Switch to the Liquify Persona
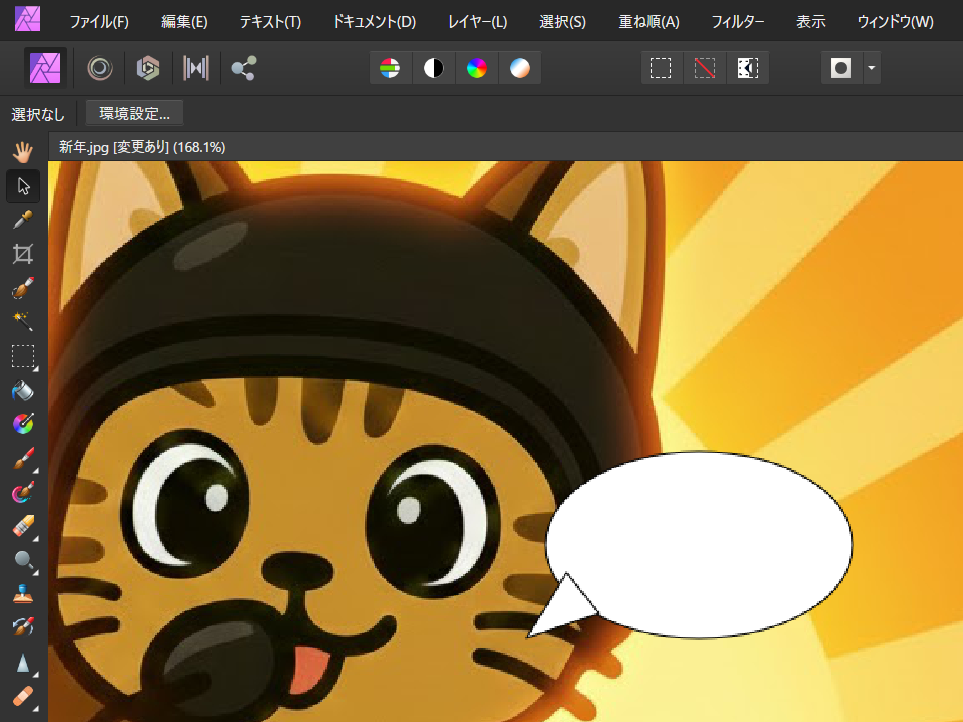This screenshot has height=722, width=963. (99, 68)
